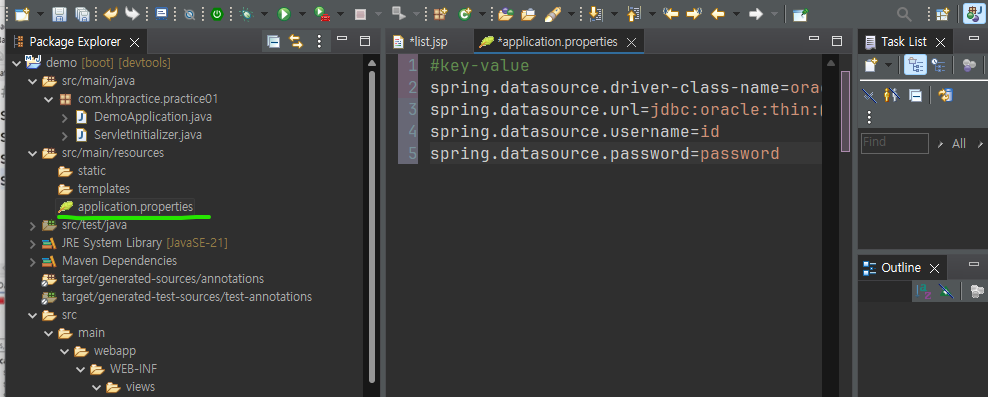
Task: Click Collapse All in Package Explorer
Action: tap(273, 42)
